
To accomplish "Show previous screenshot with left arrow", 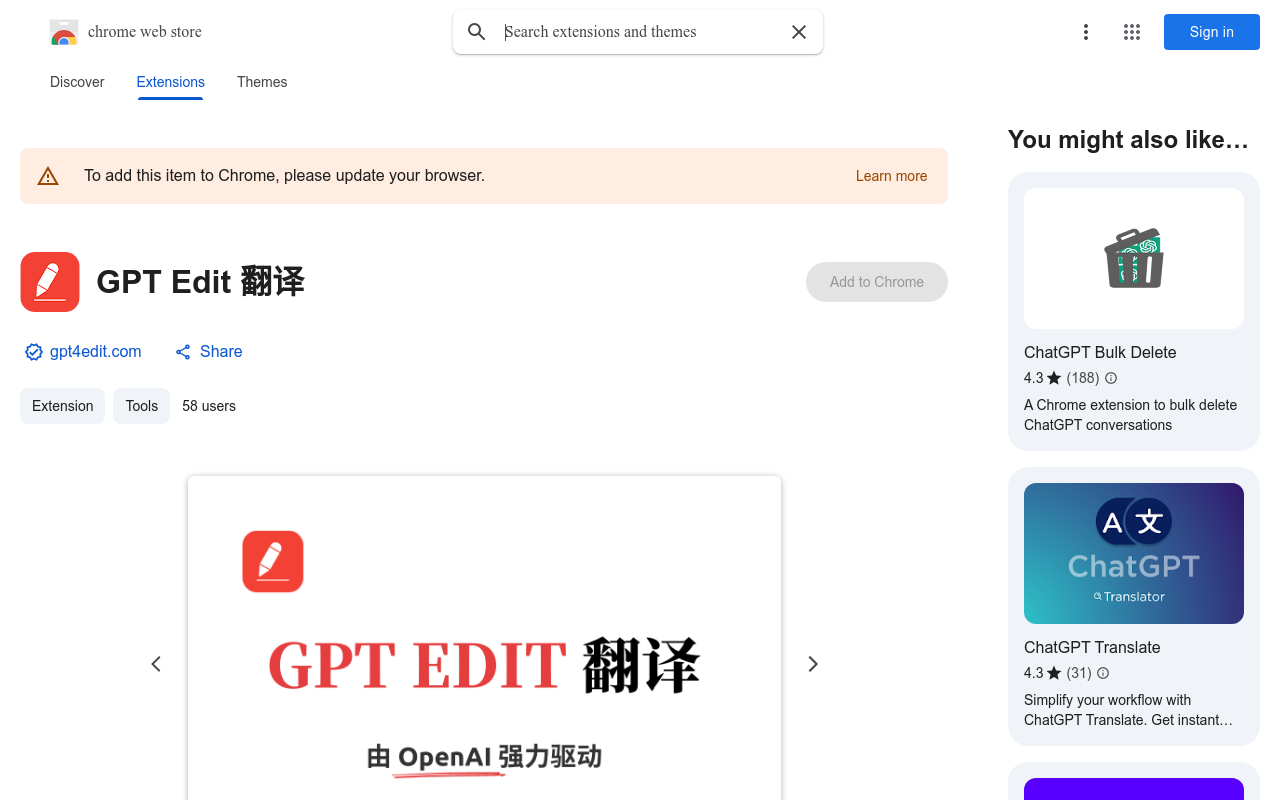I will tap(156, 664).
